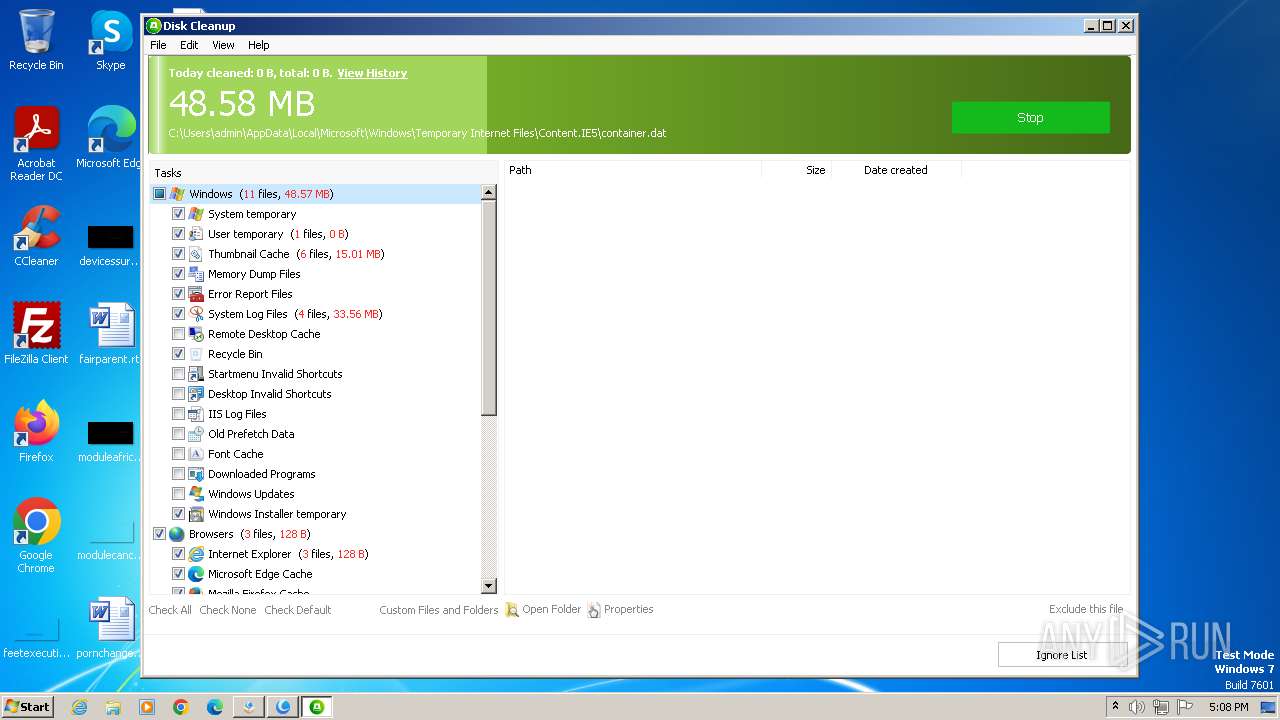Sort by Date created column header
Image resolution: width=1280 pixels, height=720 pixels.
coord(896,170)
